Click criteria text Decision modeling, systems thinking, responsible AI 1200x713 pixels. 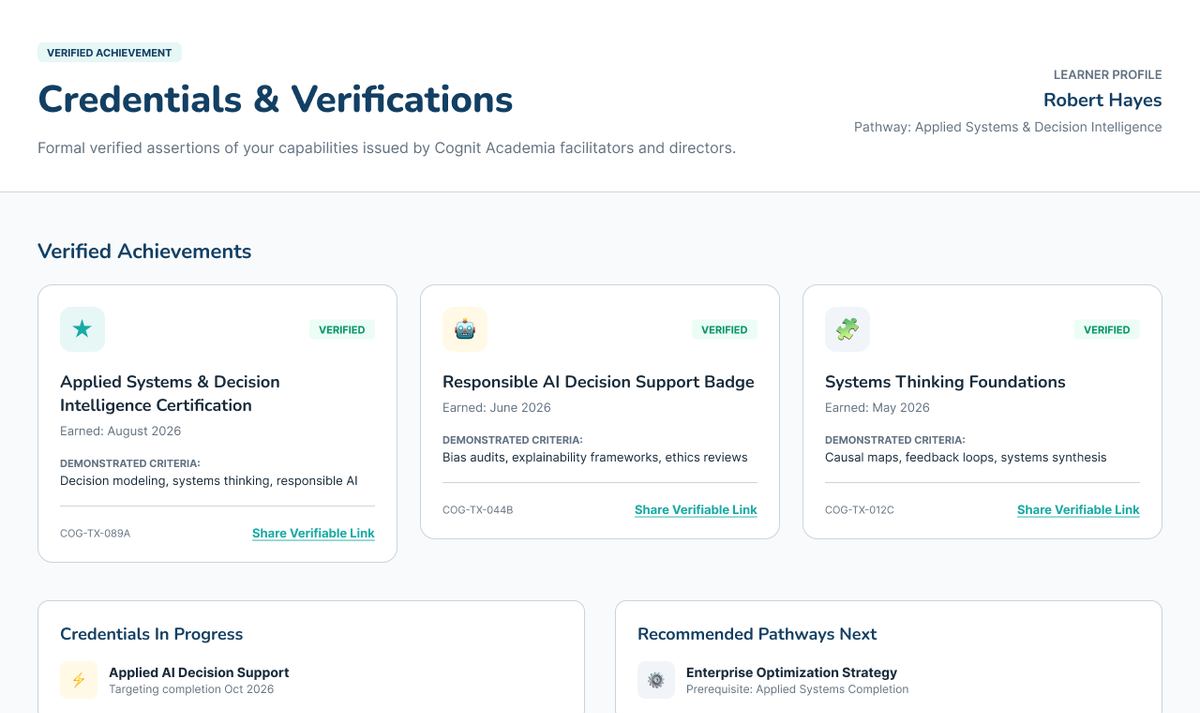209,481
